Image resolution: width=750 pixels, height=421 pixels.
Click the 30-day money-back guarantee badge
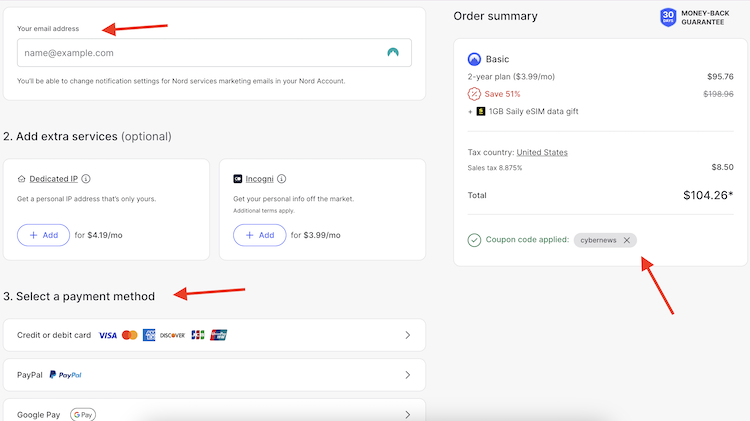[x=695, y=18]
